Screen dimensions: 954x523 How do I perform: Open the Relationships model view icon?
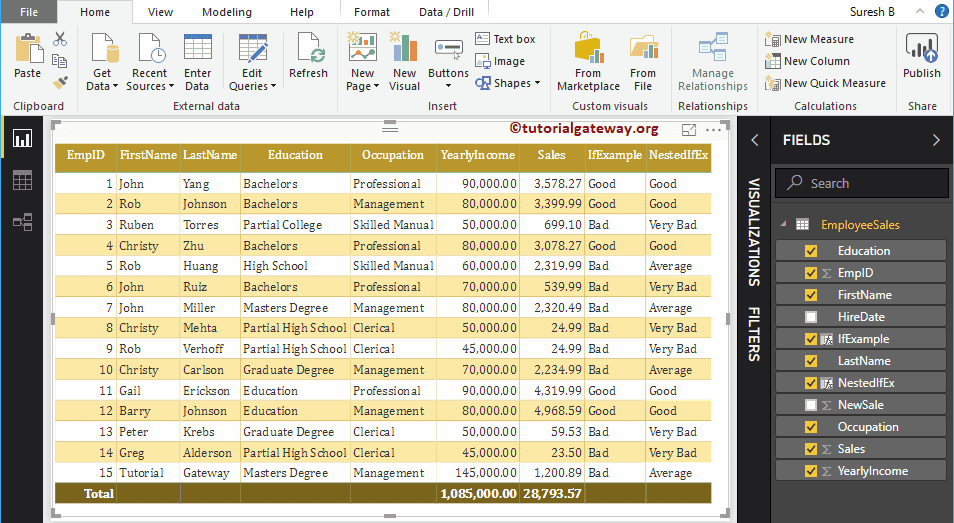click(x=22, y=222)
